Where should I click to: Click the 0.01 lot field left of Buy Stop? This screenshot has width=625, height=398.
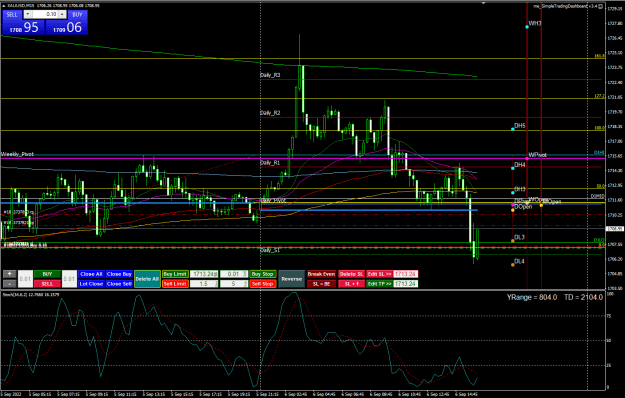click(234, 274)
